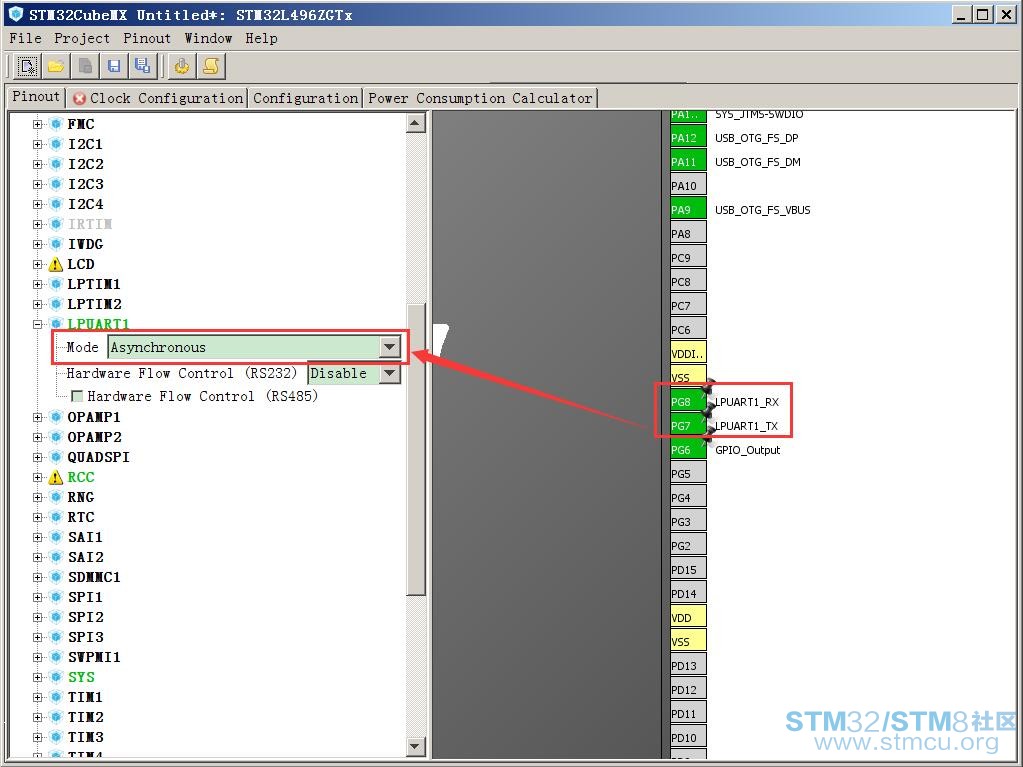The image size is (1023, 767).
Task: Select the TIM3 tree item
Action: point(85,737)
